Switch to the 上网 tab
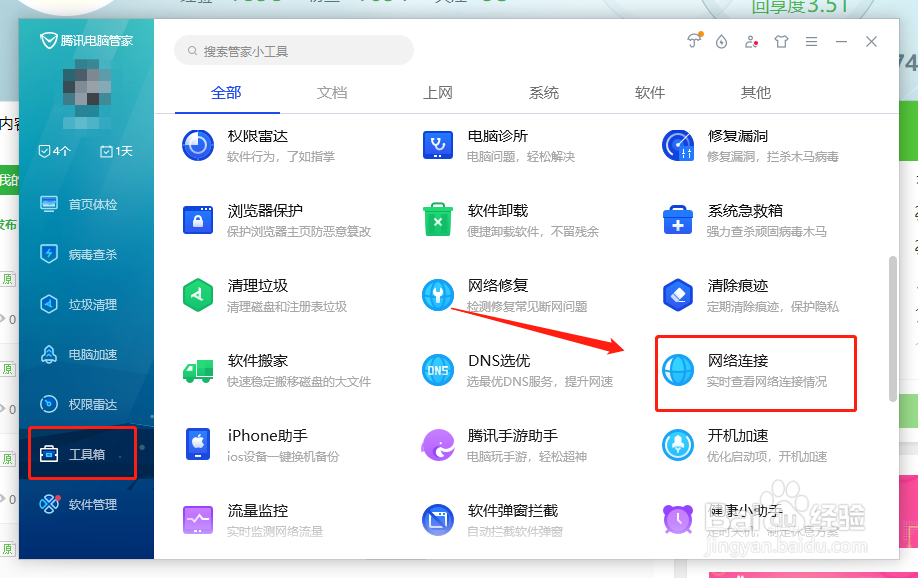Viewport: 918px width, 578px height. 438,93
